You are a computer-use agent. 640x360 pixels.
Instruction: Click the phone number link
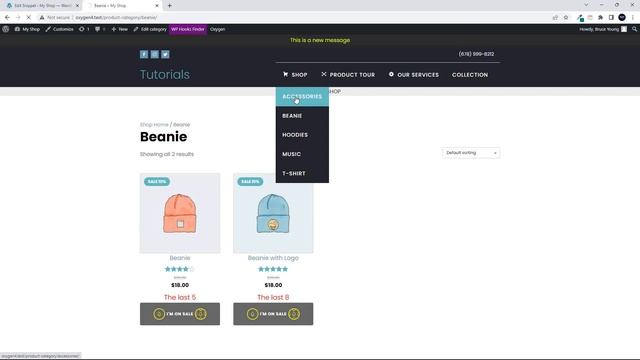pos(476,54)
